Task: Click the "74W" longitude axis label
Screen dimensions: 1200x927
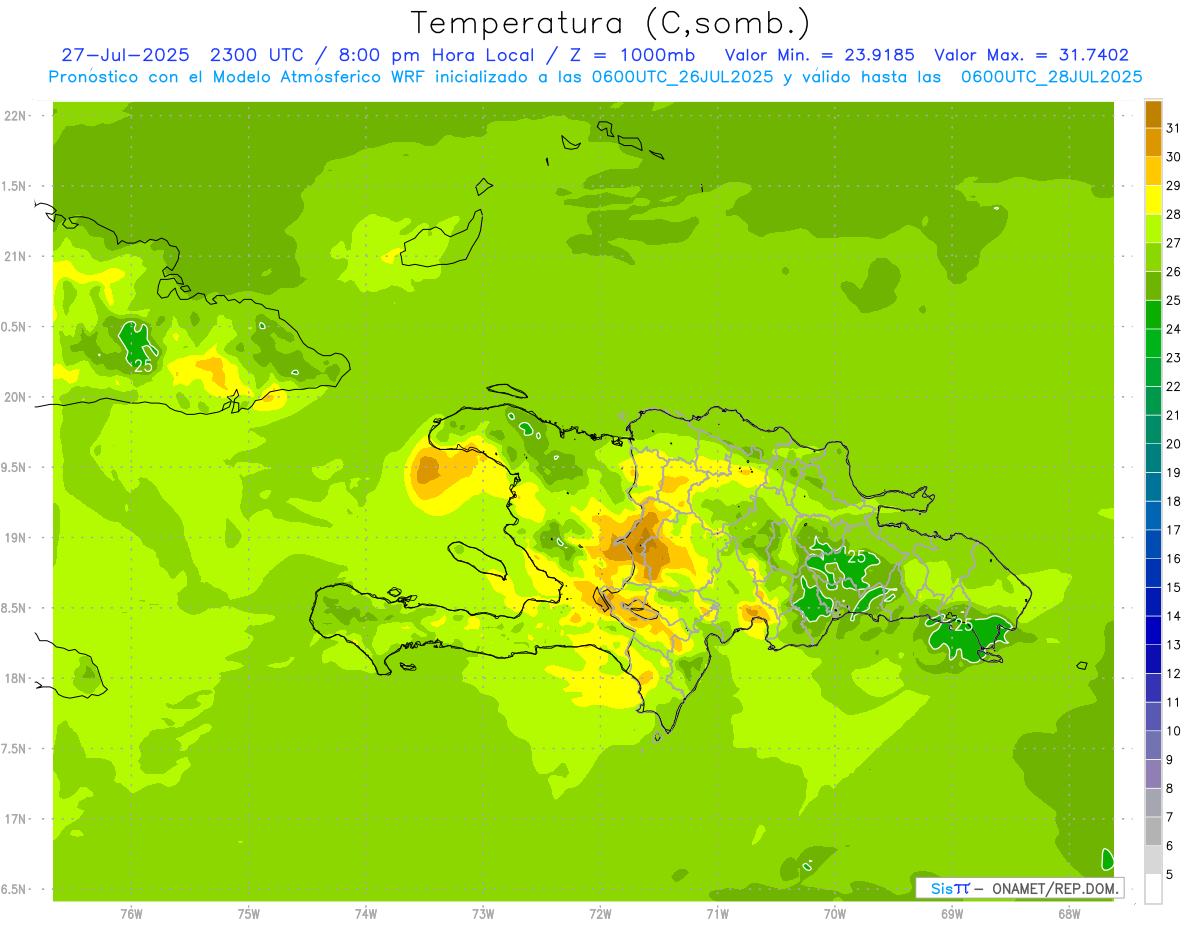Action: [366, 913]
